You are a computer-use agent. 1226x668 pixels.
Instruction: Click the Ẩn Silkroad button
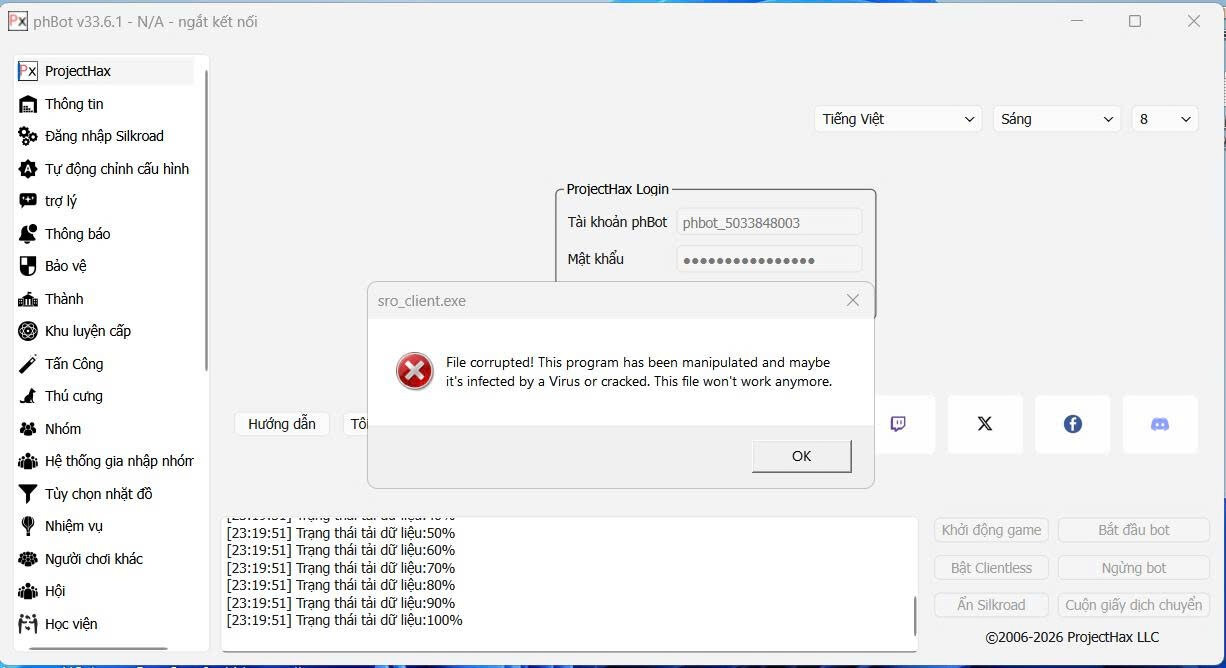[x=991, y=605]
